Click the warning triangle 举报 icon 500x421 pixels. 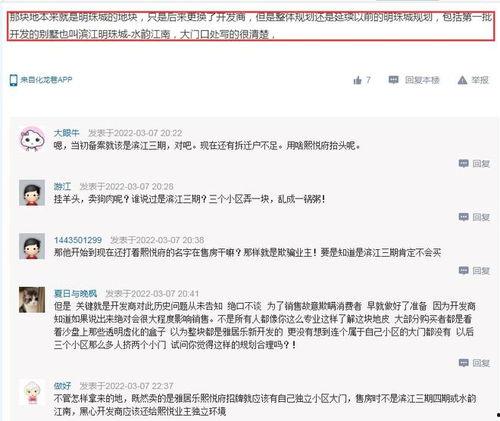(x=462, y=80)
